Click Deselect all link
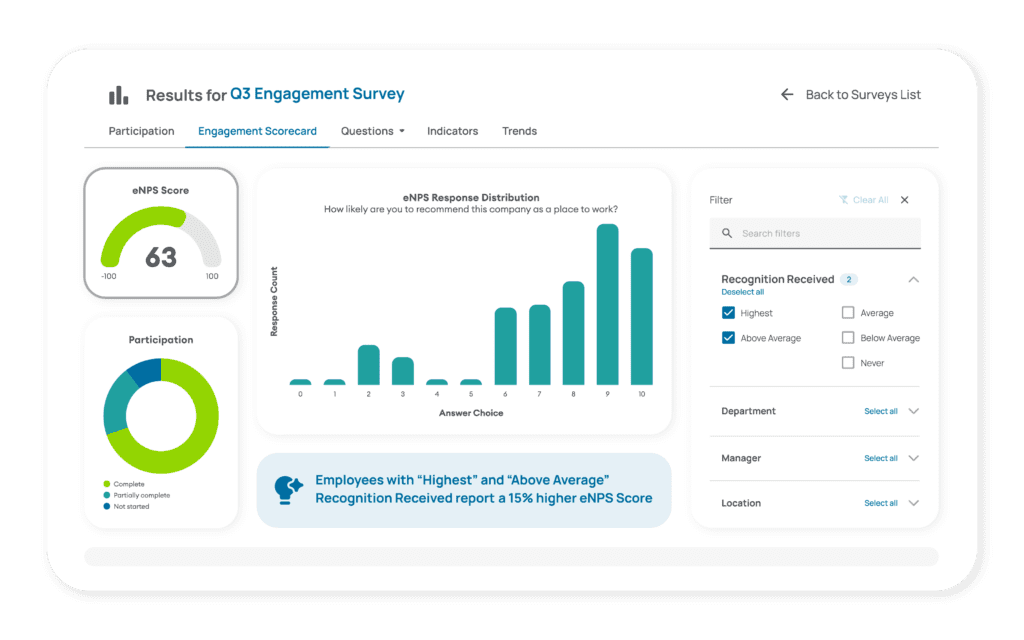 point(742,292)
